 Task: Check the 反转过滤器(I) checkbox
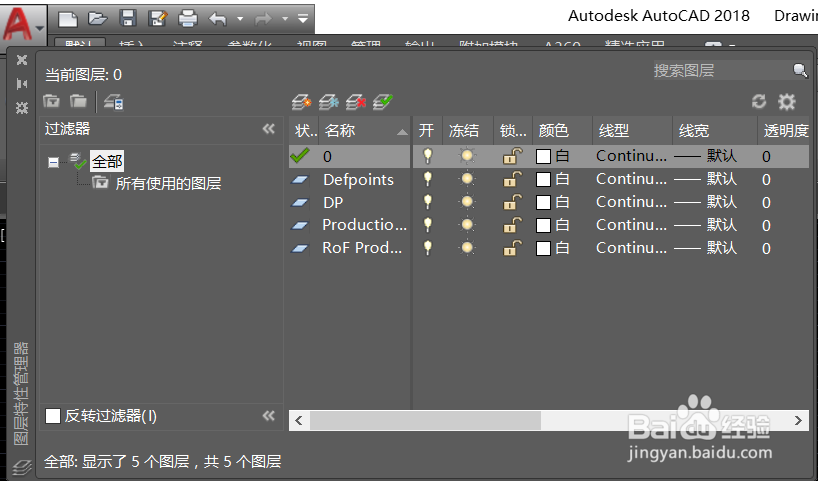point(53,416)
